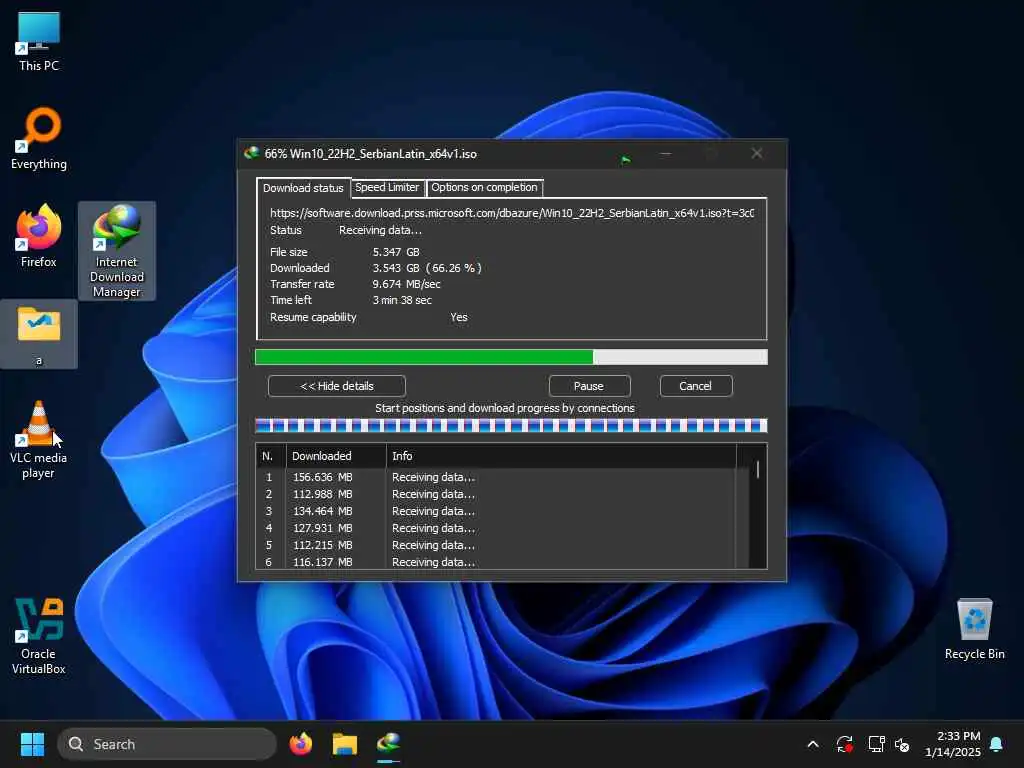Click the Hide details button
The width and height of the screenshot is (1024, 768).
pos(337,386)
